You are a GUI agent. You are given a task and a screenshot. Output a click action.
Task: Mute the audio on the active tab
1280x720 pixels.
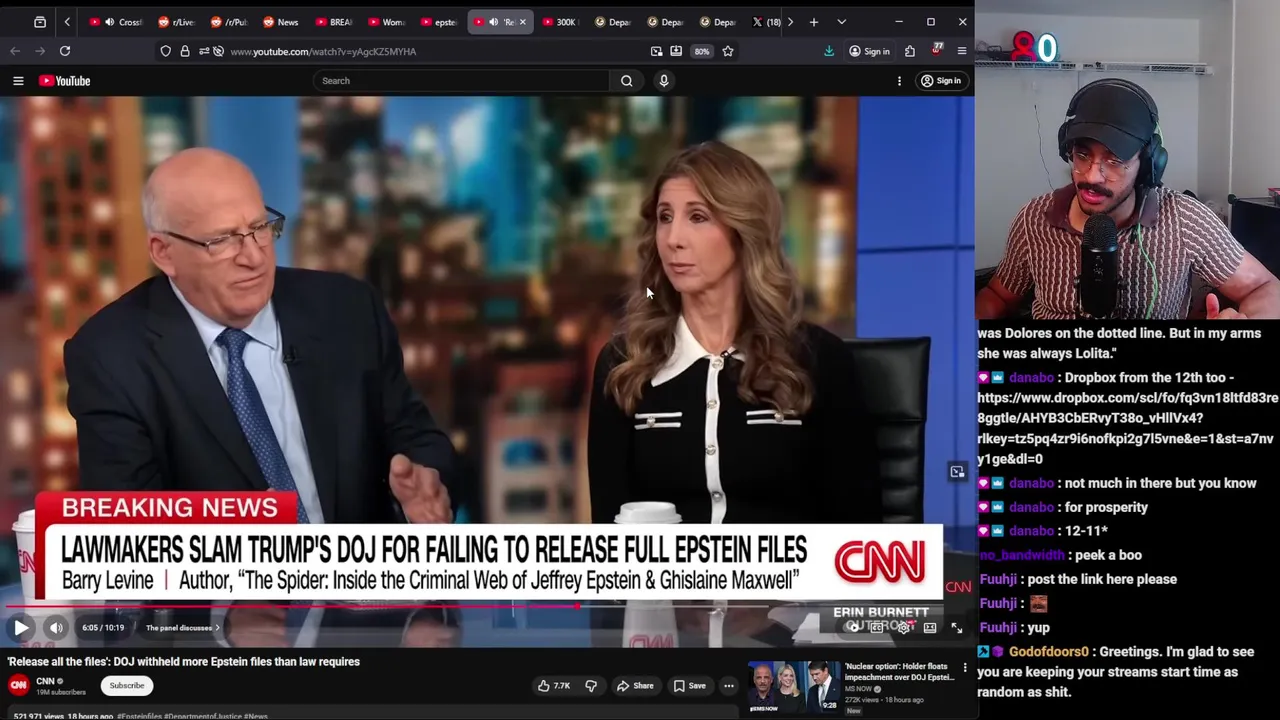493,22
